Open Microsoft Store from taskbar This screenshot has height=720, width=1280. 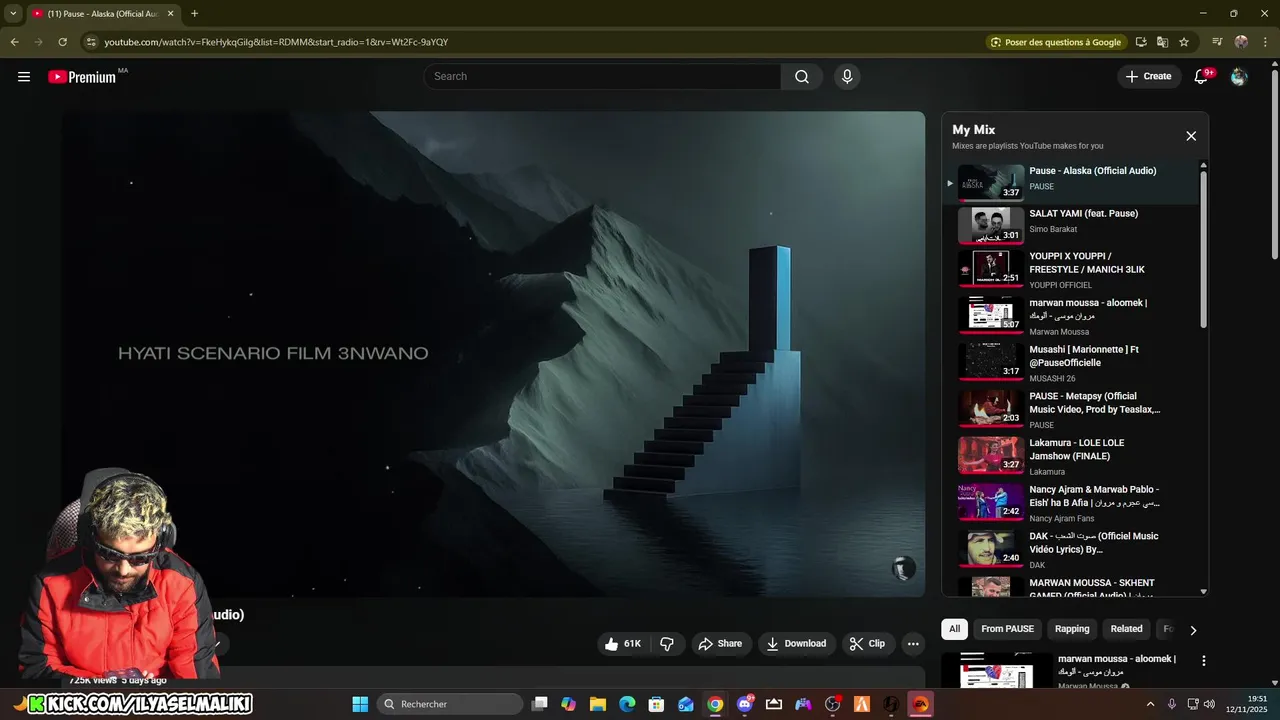tap(656, 704)
